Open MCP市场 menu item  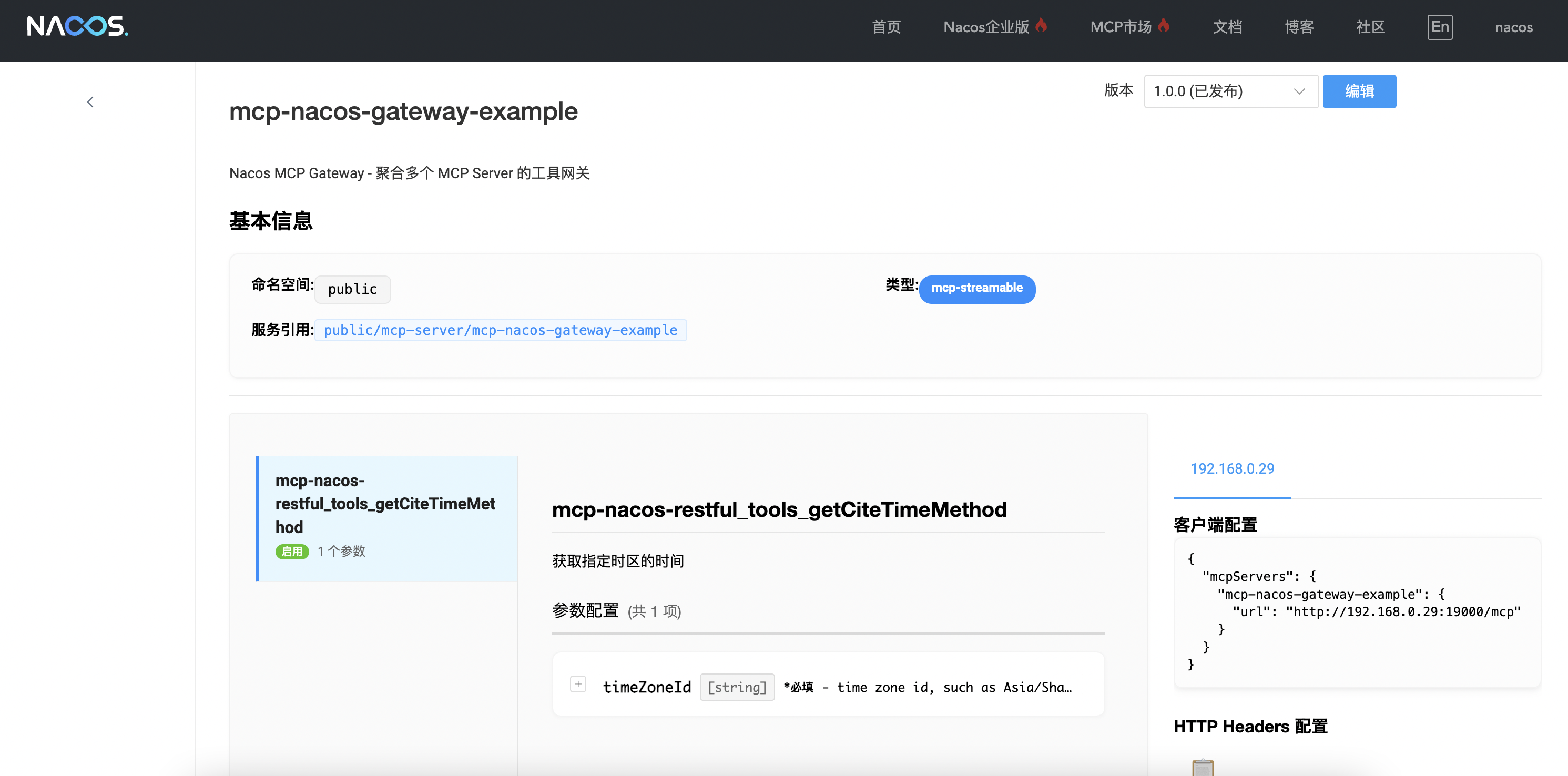(x=1121, y=27)
